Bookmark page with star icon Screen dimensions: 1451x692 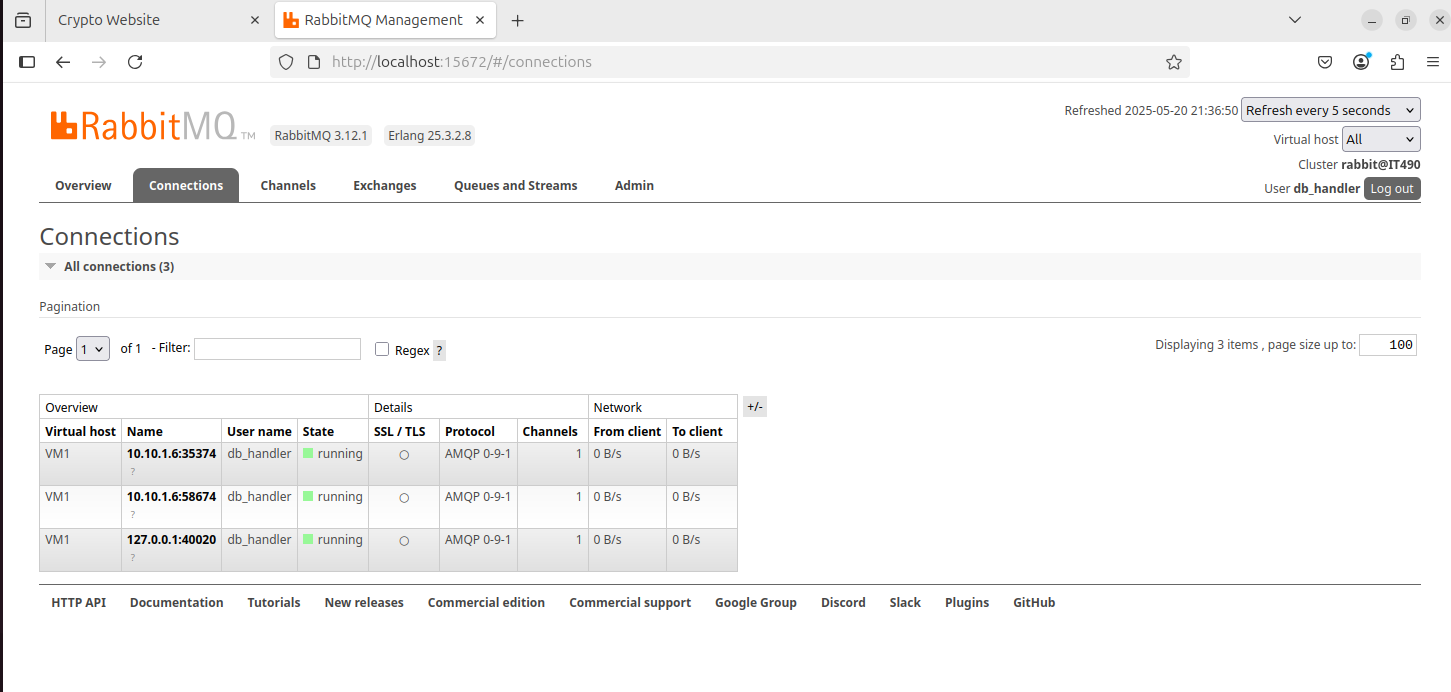coord(1173,62)
